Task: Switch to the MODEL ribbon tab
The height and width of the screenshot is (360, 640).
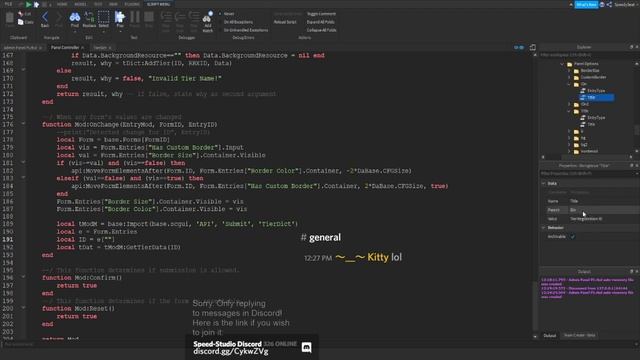Action: pyautogui.click(x=80, y=4)
